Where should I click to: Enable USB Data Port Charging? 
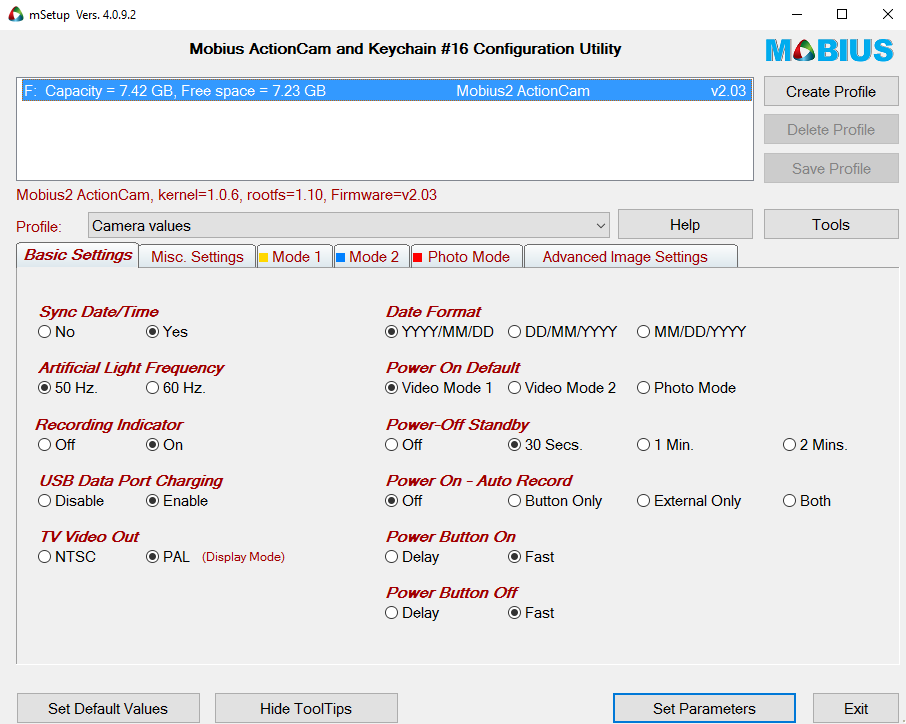177,501
